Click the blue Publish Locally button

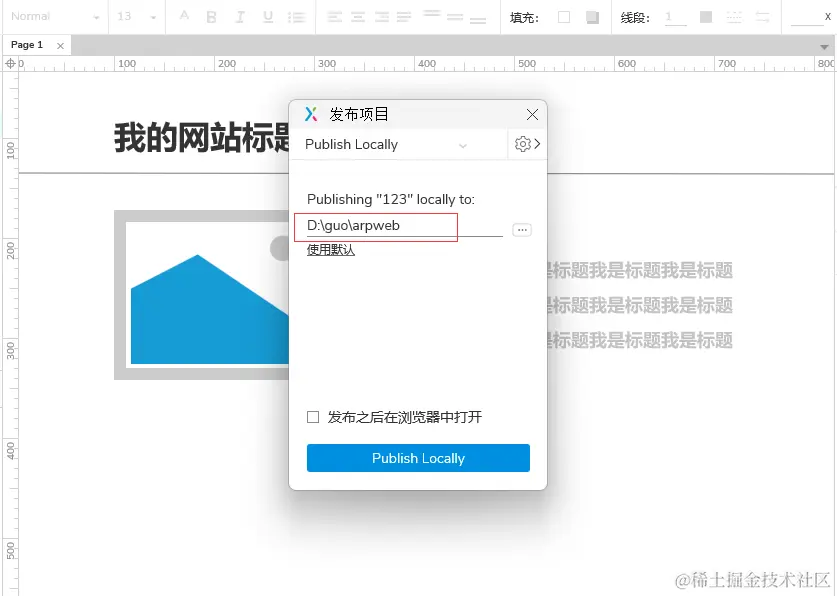(418, 458)
